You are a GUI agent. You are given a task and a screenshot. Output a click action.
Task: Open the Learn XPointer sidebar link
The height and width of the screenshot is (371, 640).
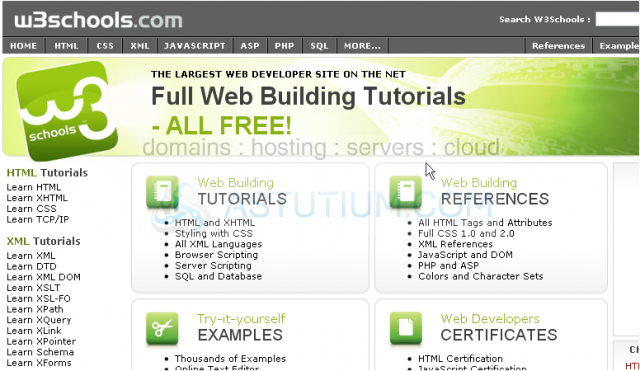point(41,341)
